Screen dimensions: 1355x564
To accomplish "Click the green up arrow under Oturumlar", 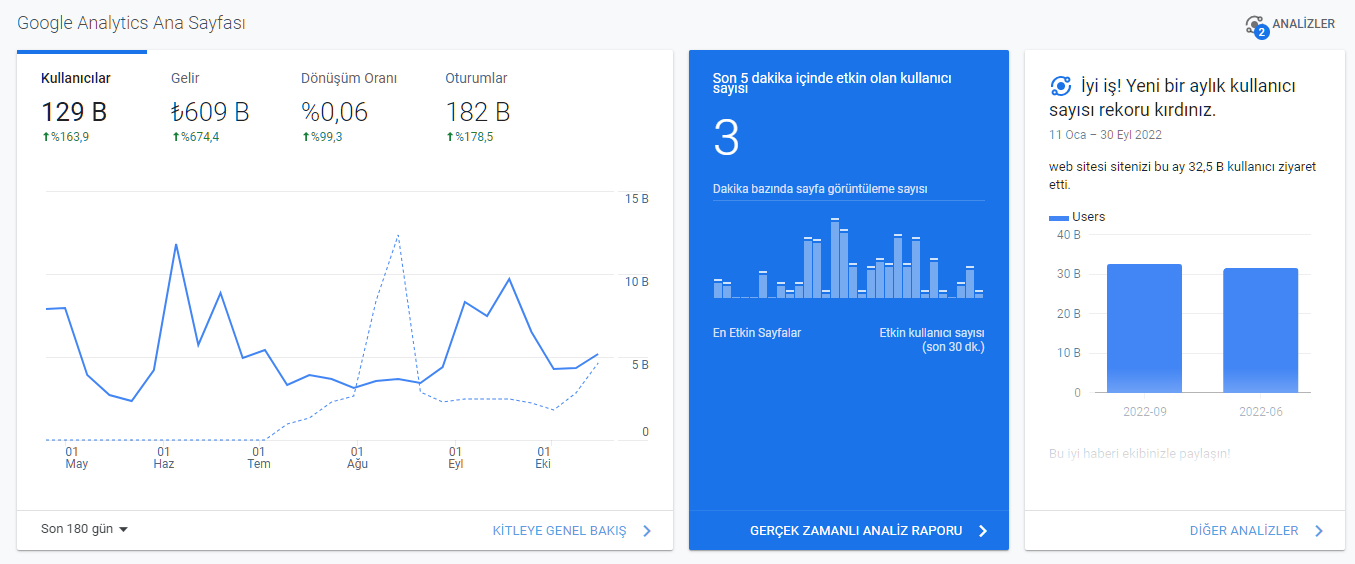I will click(x=450, y=137).
